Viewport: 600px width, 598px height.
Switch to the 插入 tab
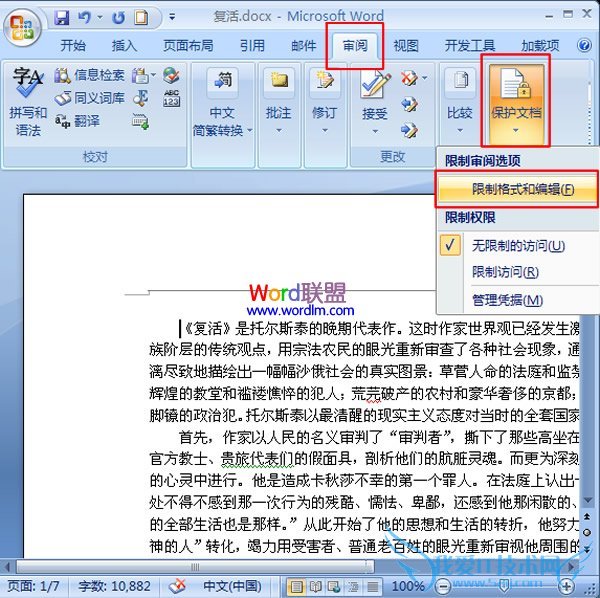click(124, 46)
